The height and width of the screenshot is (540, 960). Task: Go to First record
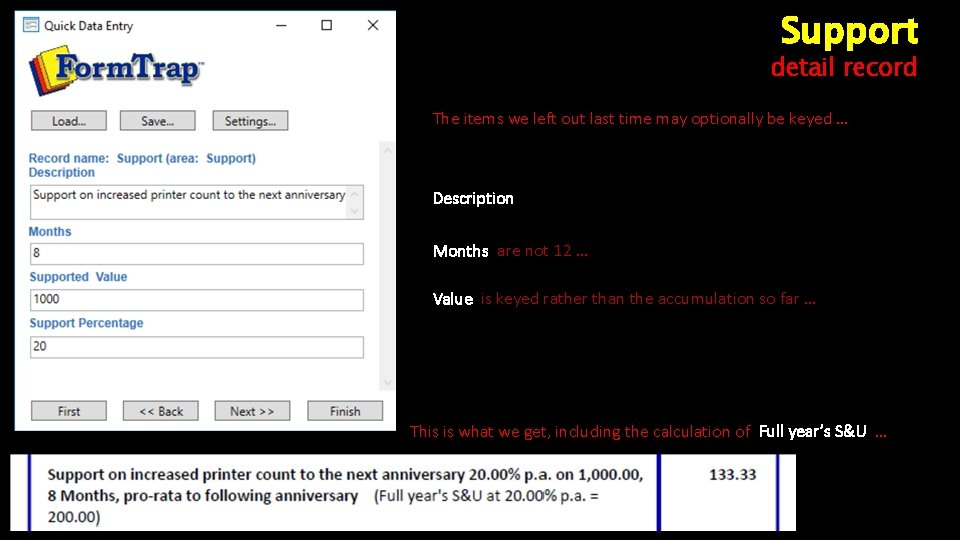click(x=69, y=411)
